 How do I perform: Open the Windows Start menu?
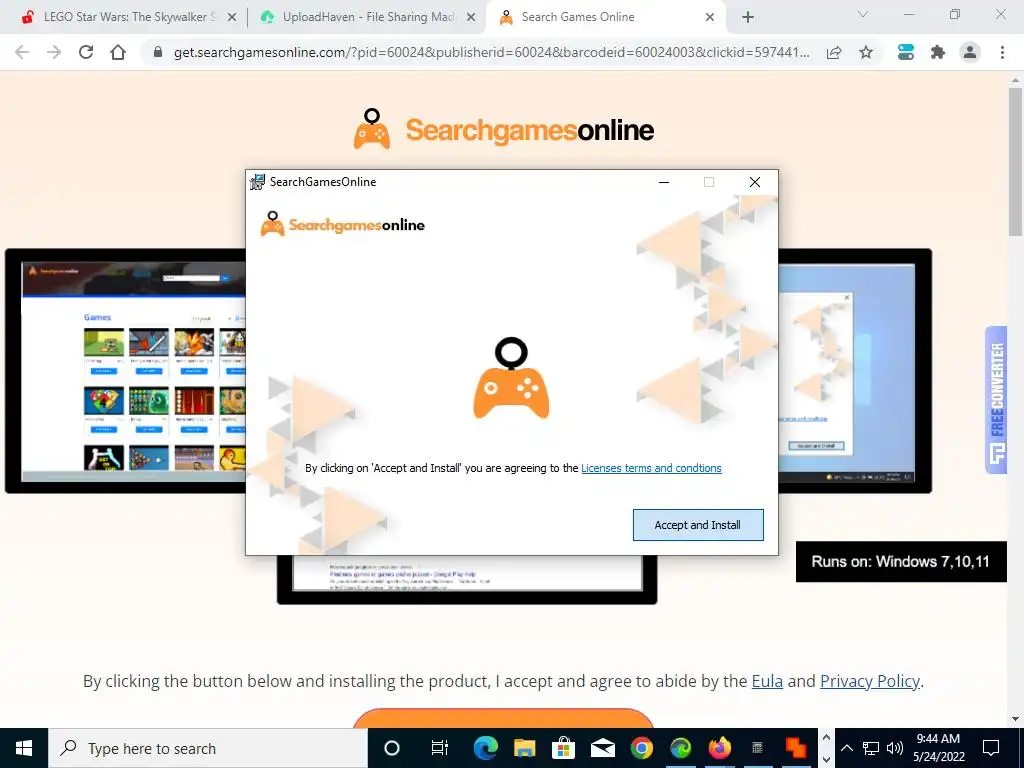pos(24,748)
